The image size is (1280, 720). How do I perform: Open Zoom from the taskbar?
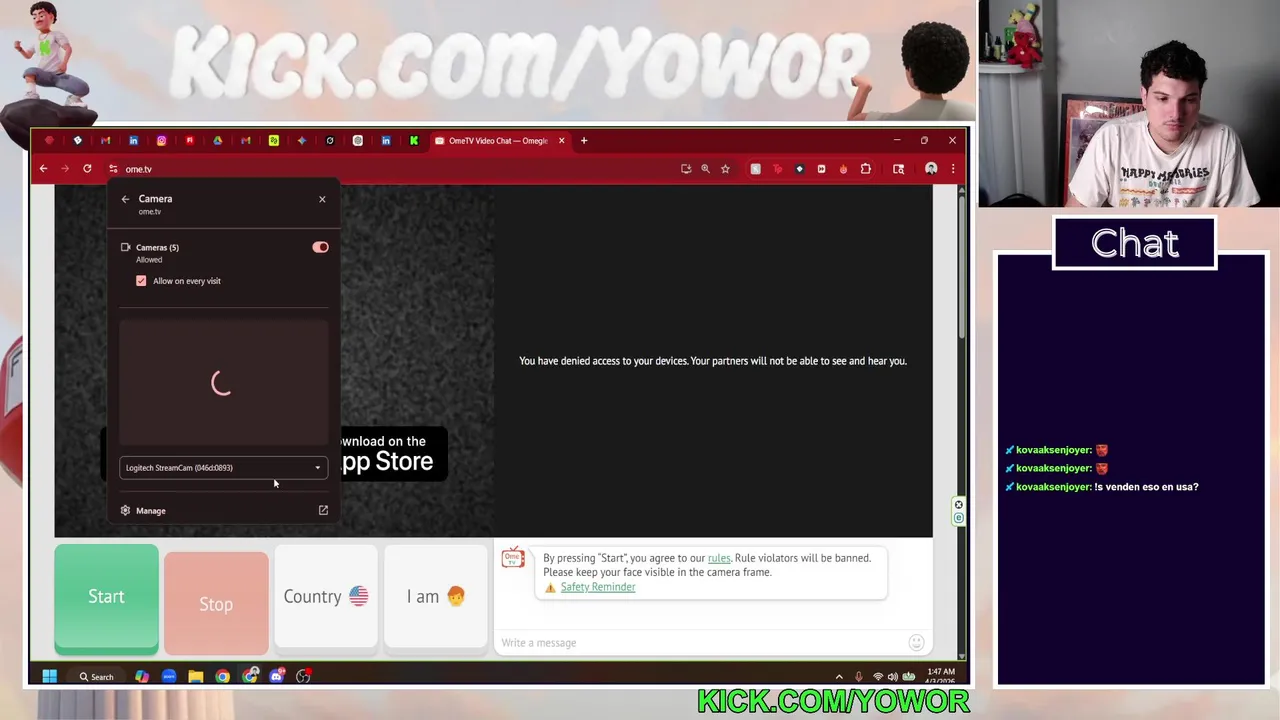169,677
